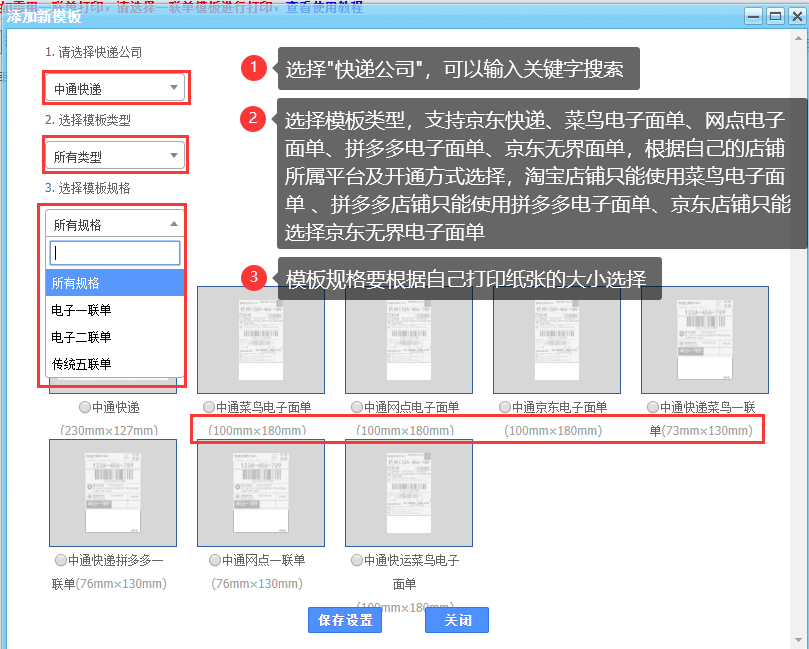
Task: Open the courier company dropdown showing 中通快递
Action: click(115, 88)
